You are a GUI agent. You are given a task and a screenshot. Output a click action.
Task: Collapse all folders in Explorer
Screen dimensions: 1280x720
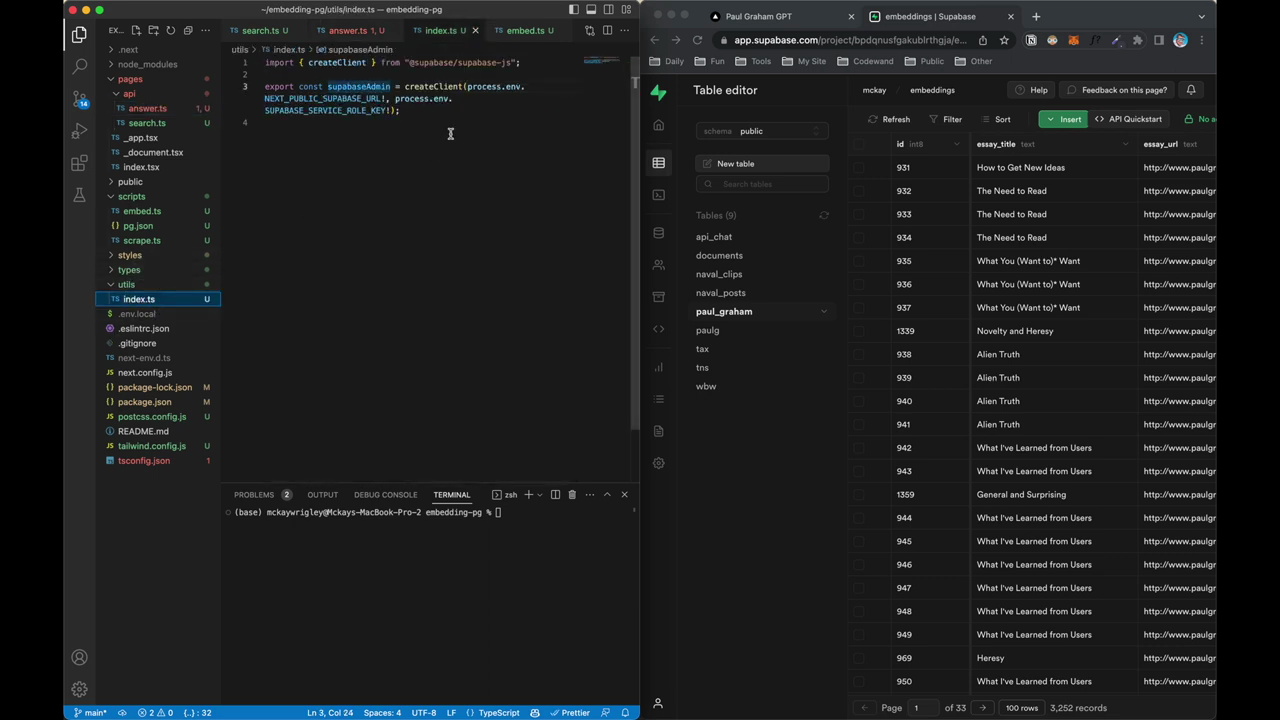coord(187,30)
